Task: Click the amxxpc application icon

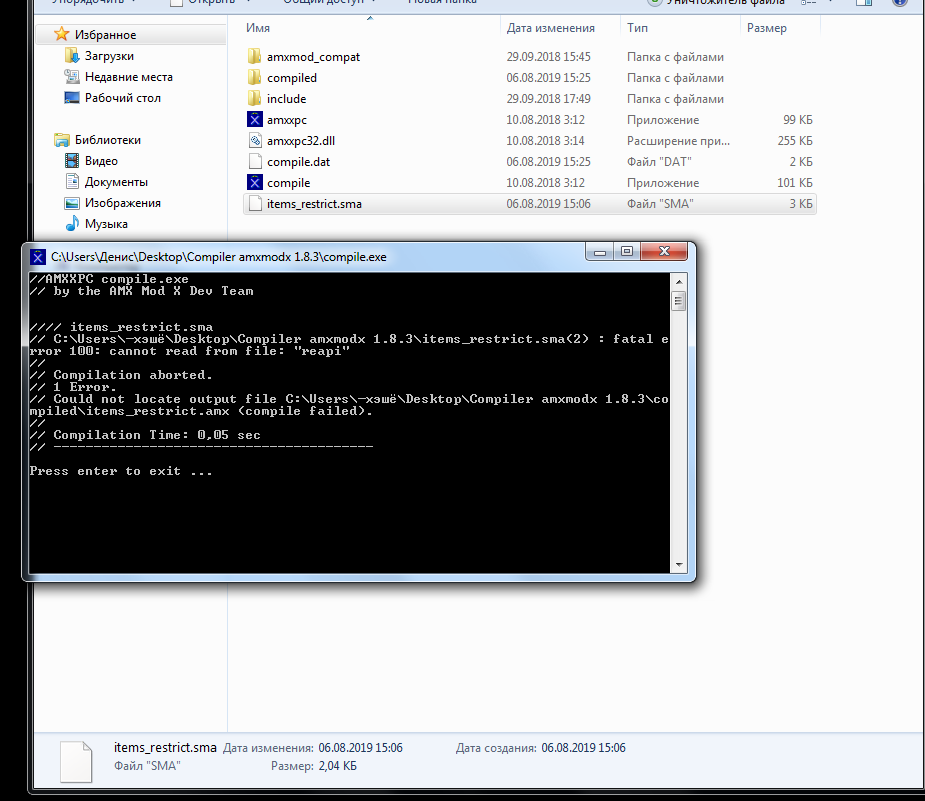Action: [x=254, y=120]
